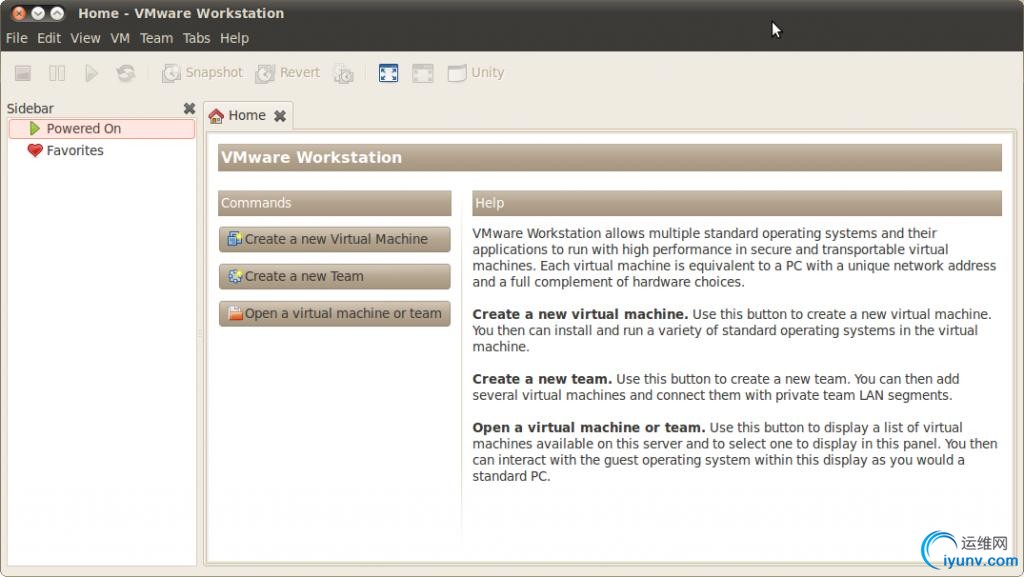
Task: Click bold 'Open a virtual machine or team.' text
Action: (588, 428)
